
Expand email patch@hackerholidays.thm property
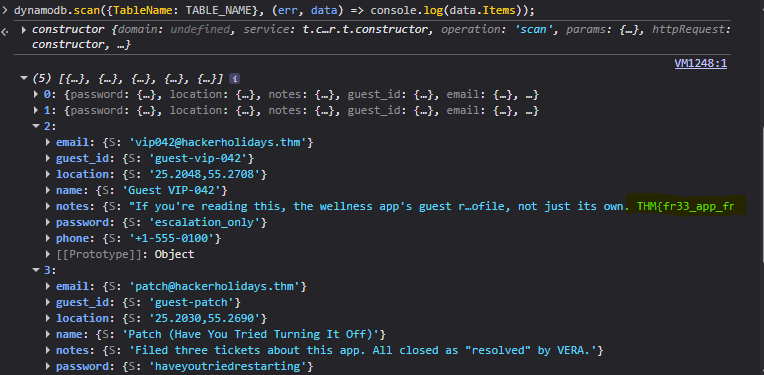coord(48,286)
